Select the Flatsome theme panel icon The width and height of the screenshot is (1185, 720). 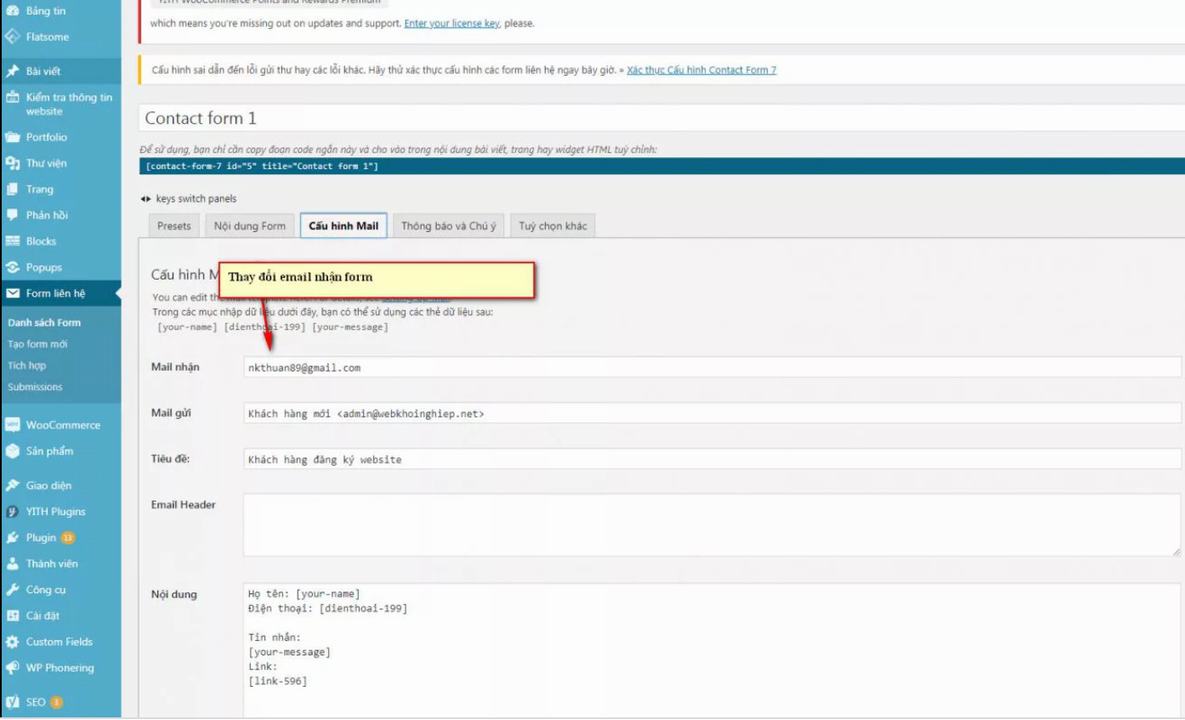click(13, 36)
